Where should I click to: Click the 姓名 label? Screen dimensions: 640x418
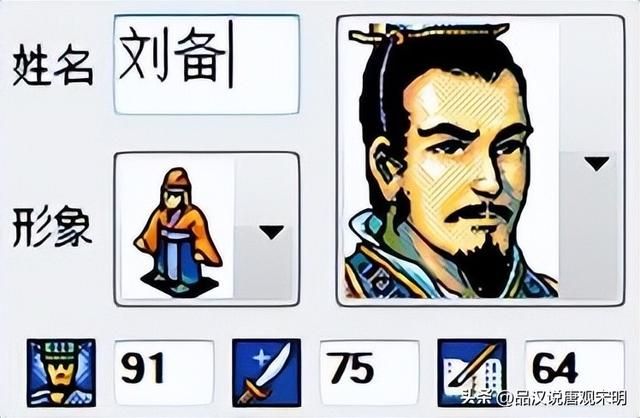point(53,64)
